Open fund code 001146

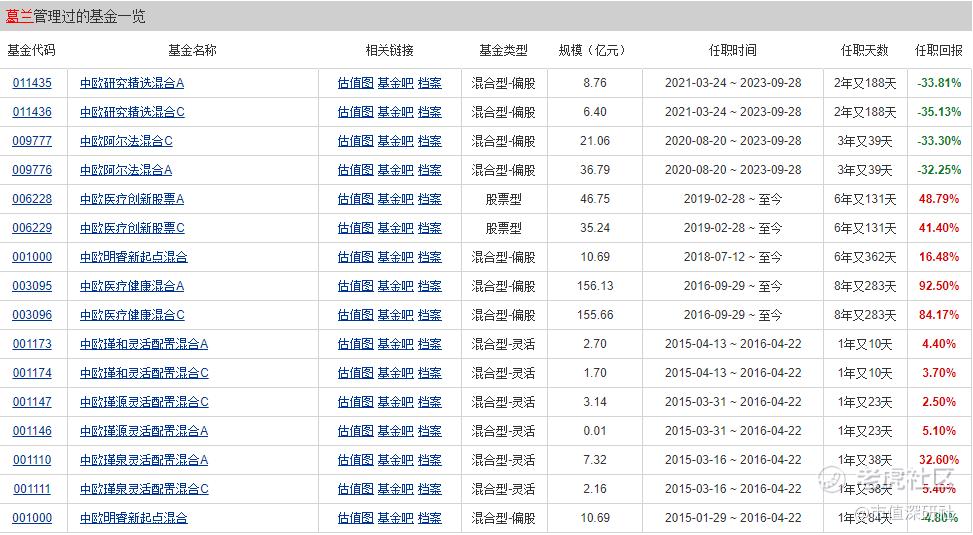point(32,431)
